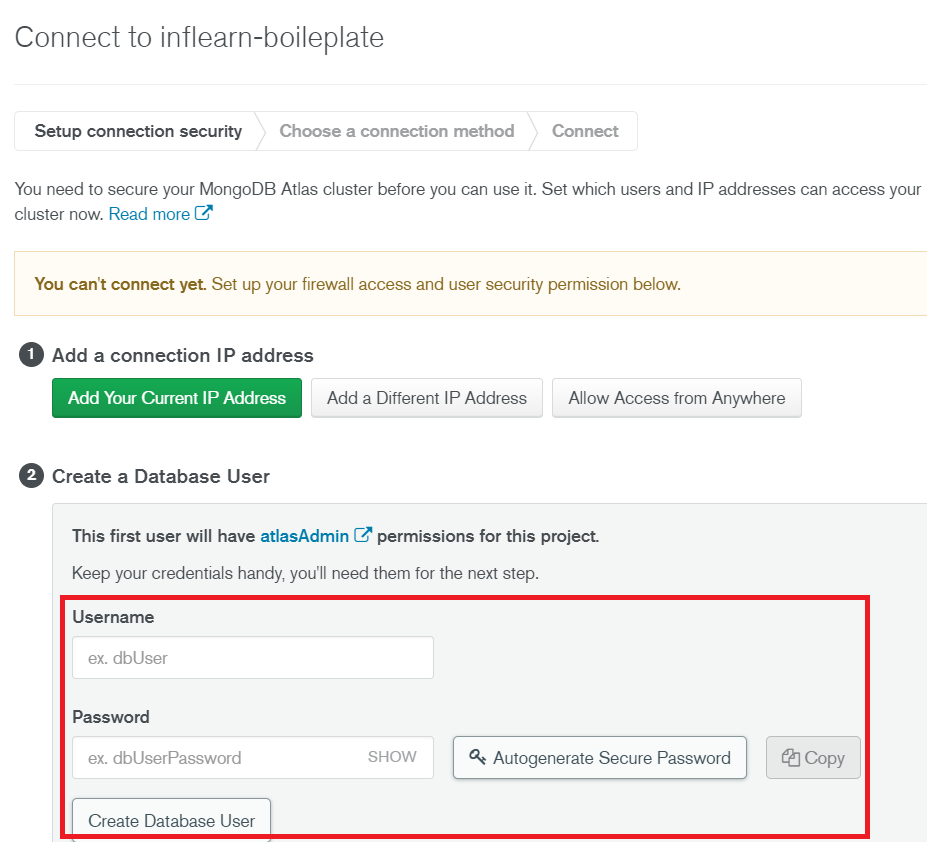Image resolution: width=927 pixels, height=842 pixels.
Task: Click Add a Different IP Address button
Action: [x=427, y=398]
